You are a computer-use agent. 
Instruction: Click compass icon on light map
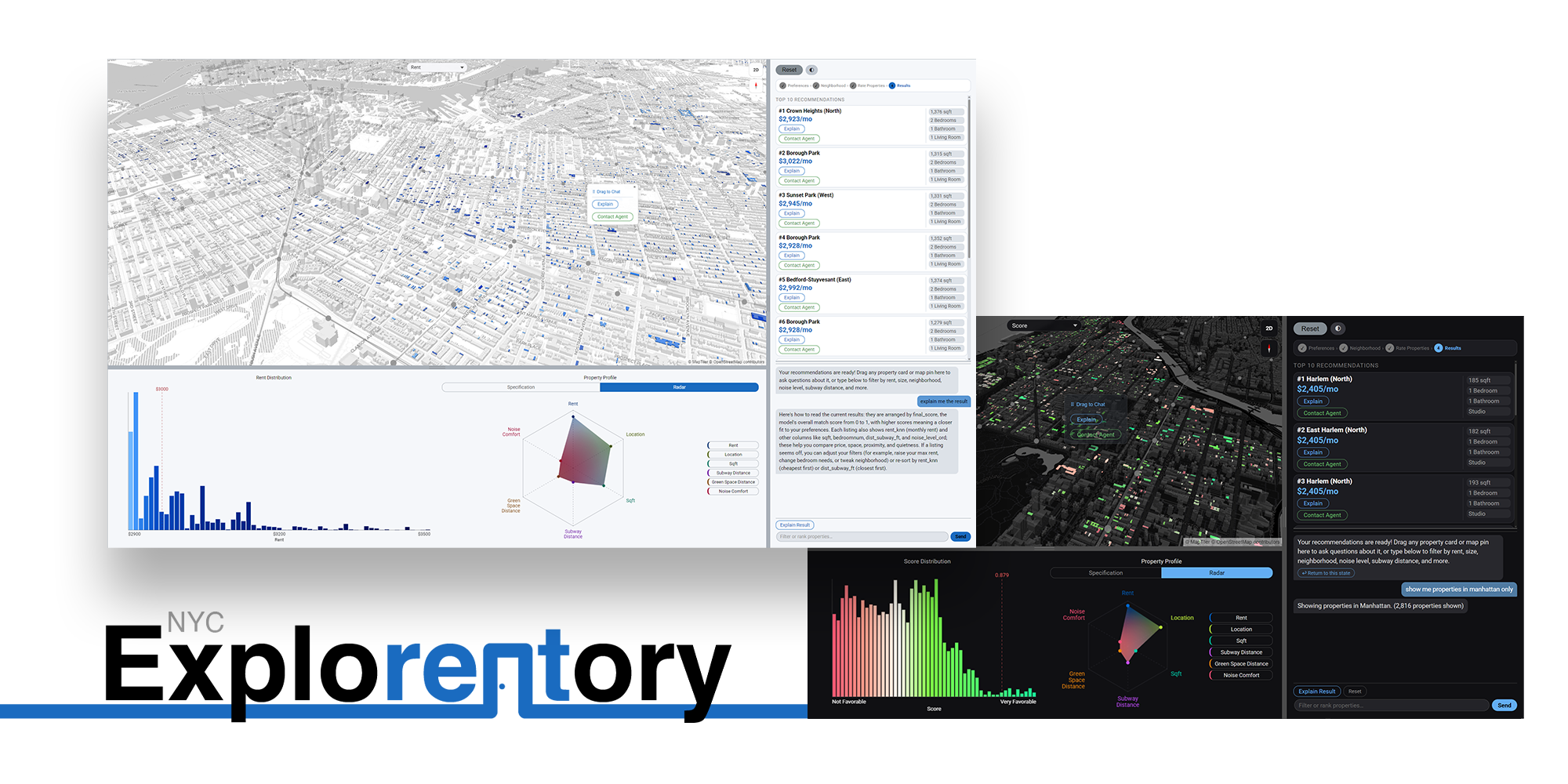(756, 85)
